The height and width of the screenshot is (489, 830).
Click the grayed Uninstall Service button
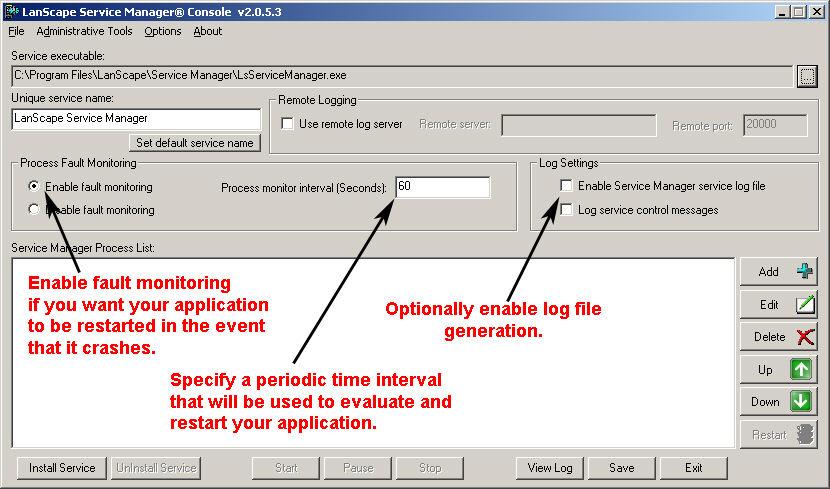[156, 468]
